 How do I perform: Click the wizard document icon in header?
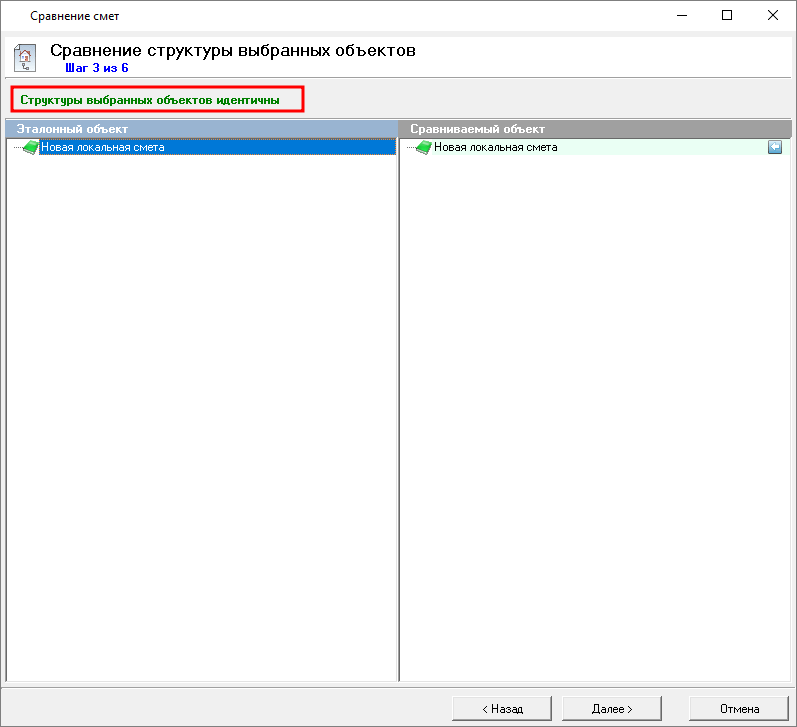[26, 58]
